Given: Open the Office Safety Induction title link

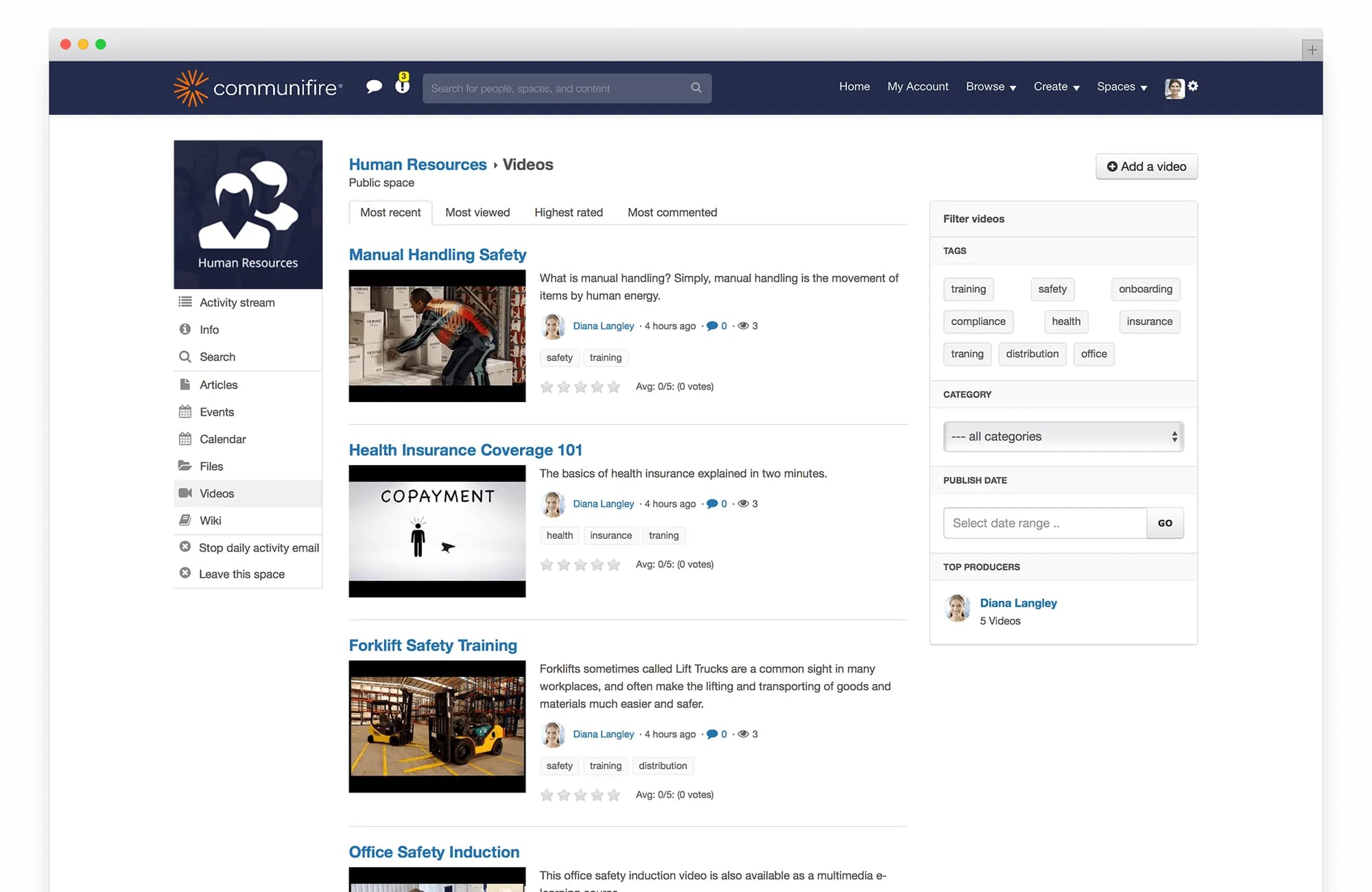Looking at the screenshot, I should pyautogui.click(x=434, y=852).
